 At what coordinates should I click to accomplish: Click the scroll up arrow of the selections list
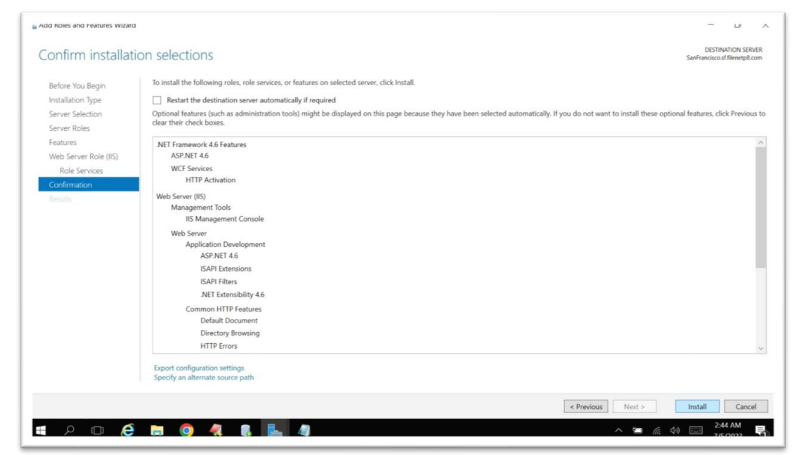click(761, 143)
